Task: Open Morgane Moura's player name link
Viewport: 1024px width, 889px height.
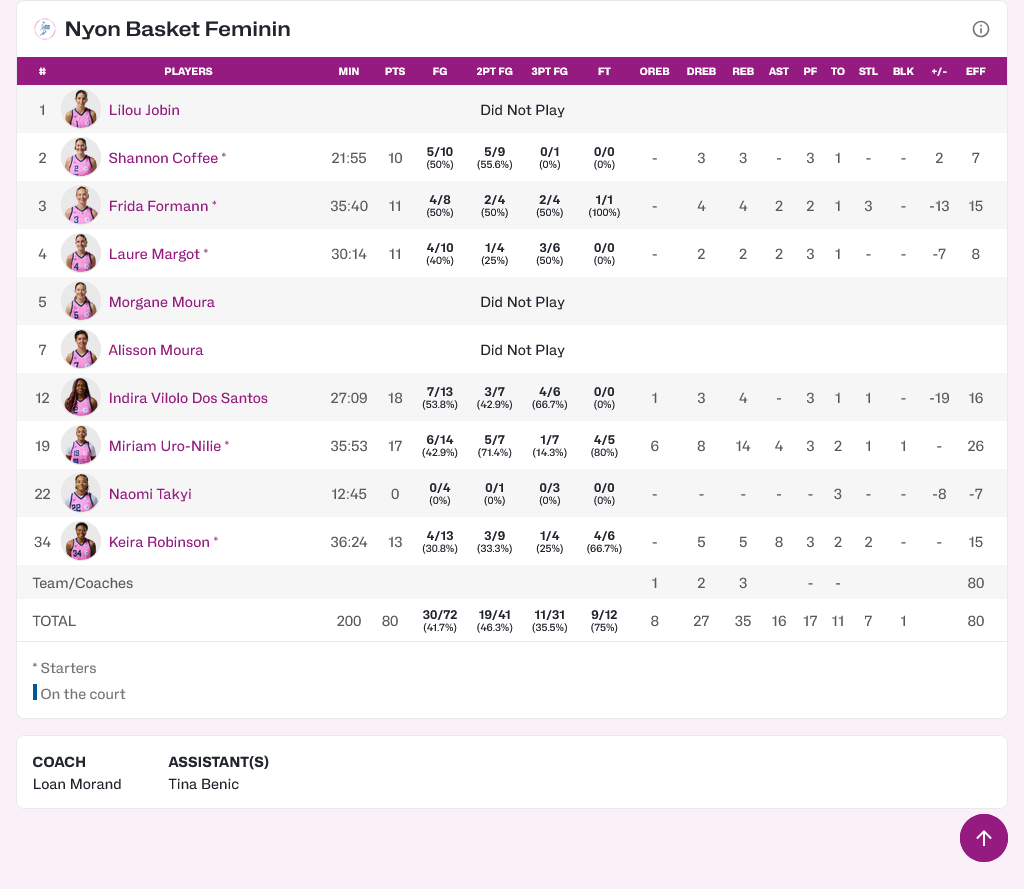Action: coord(161,302)
